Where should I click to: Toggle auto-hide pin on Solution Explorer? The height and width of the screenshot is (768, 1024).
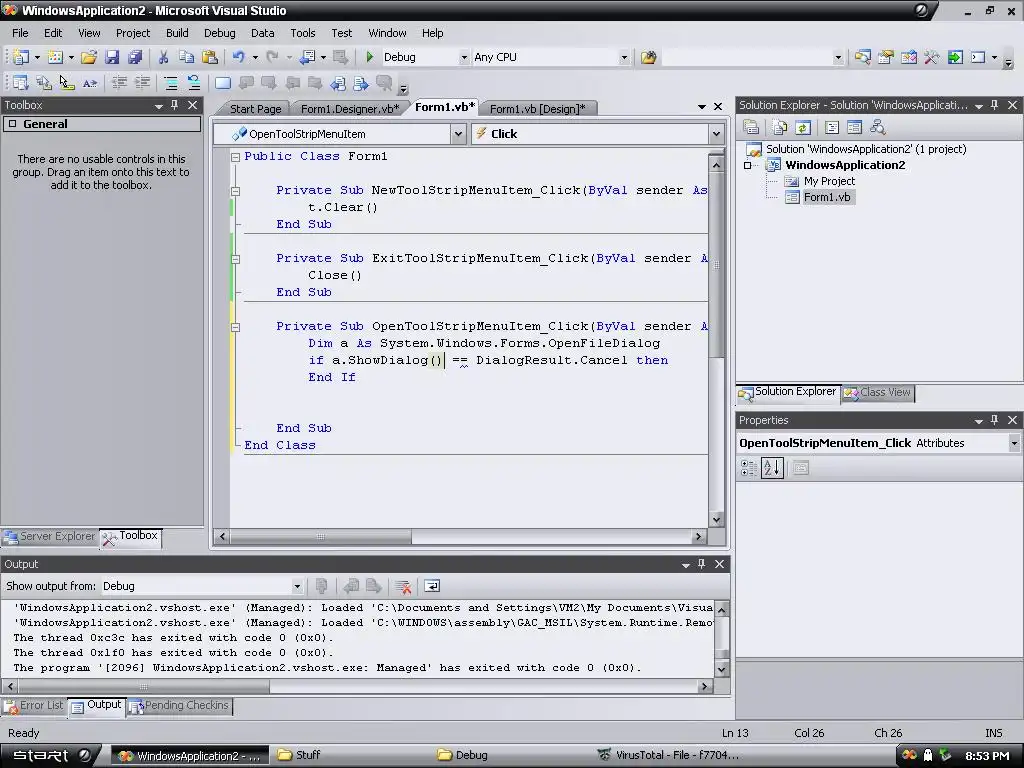tap(995, 105)
